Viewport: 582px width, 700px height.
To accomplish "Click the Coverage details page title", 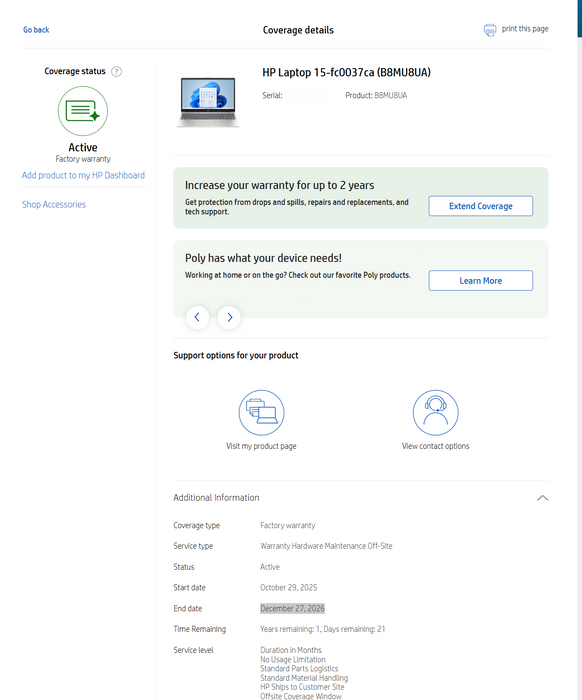I will point(298,30).
